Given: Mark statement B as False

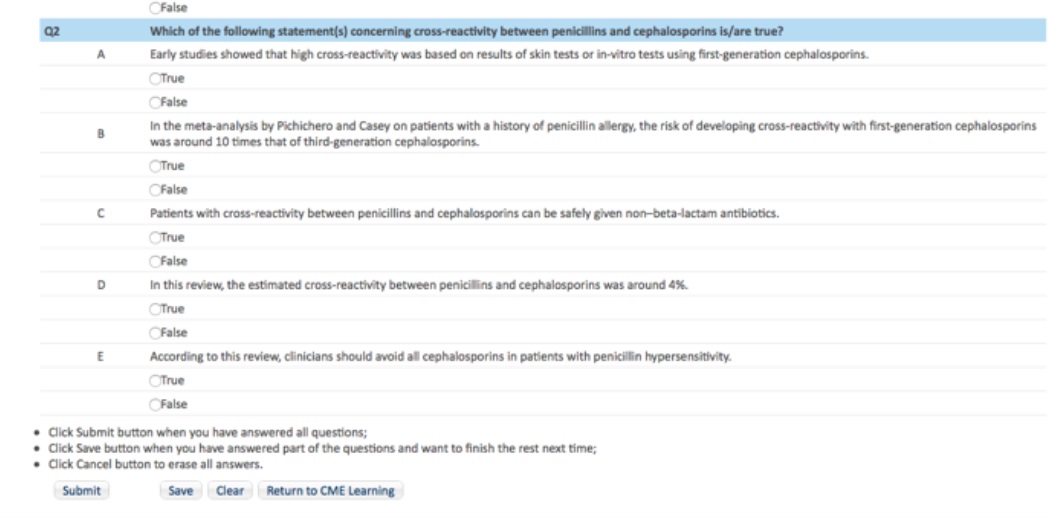Looking at the screenshot, I should pos(156,190).
